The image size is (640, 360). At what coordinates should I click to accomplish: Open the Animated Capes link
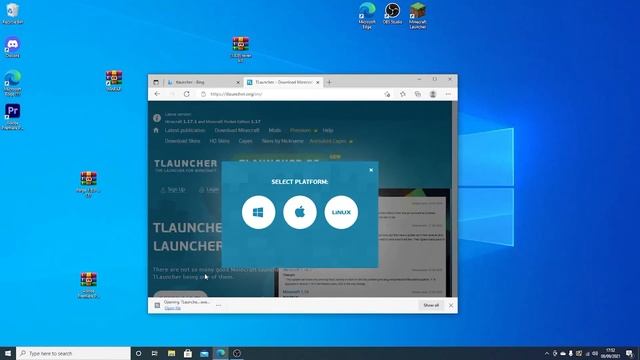click(x=331, y=141)
